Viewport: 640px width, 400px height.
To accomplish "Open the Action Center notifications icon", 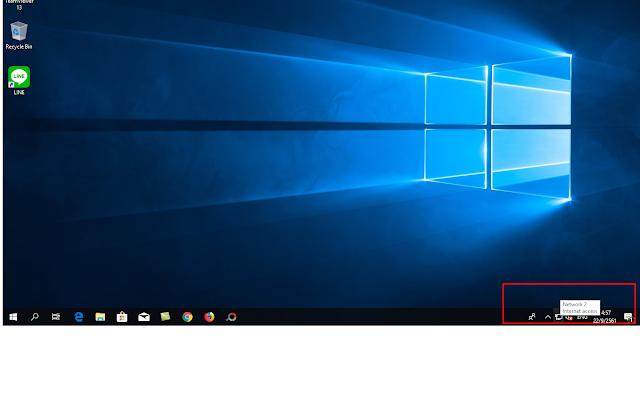I will (x=628, y=317).
